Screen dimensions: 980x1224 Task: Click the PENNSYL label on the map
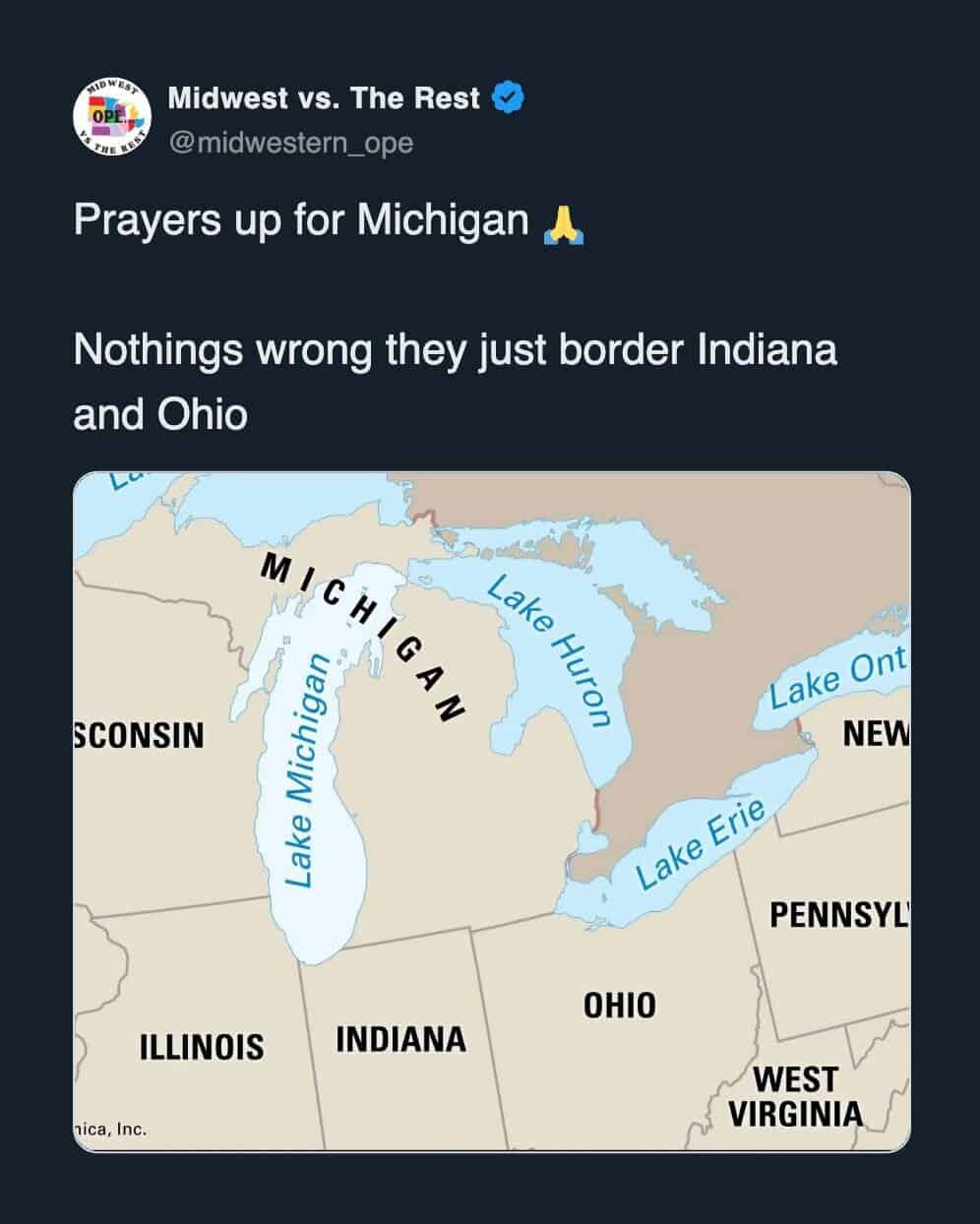click(x=839, y=915)
